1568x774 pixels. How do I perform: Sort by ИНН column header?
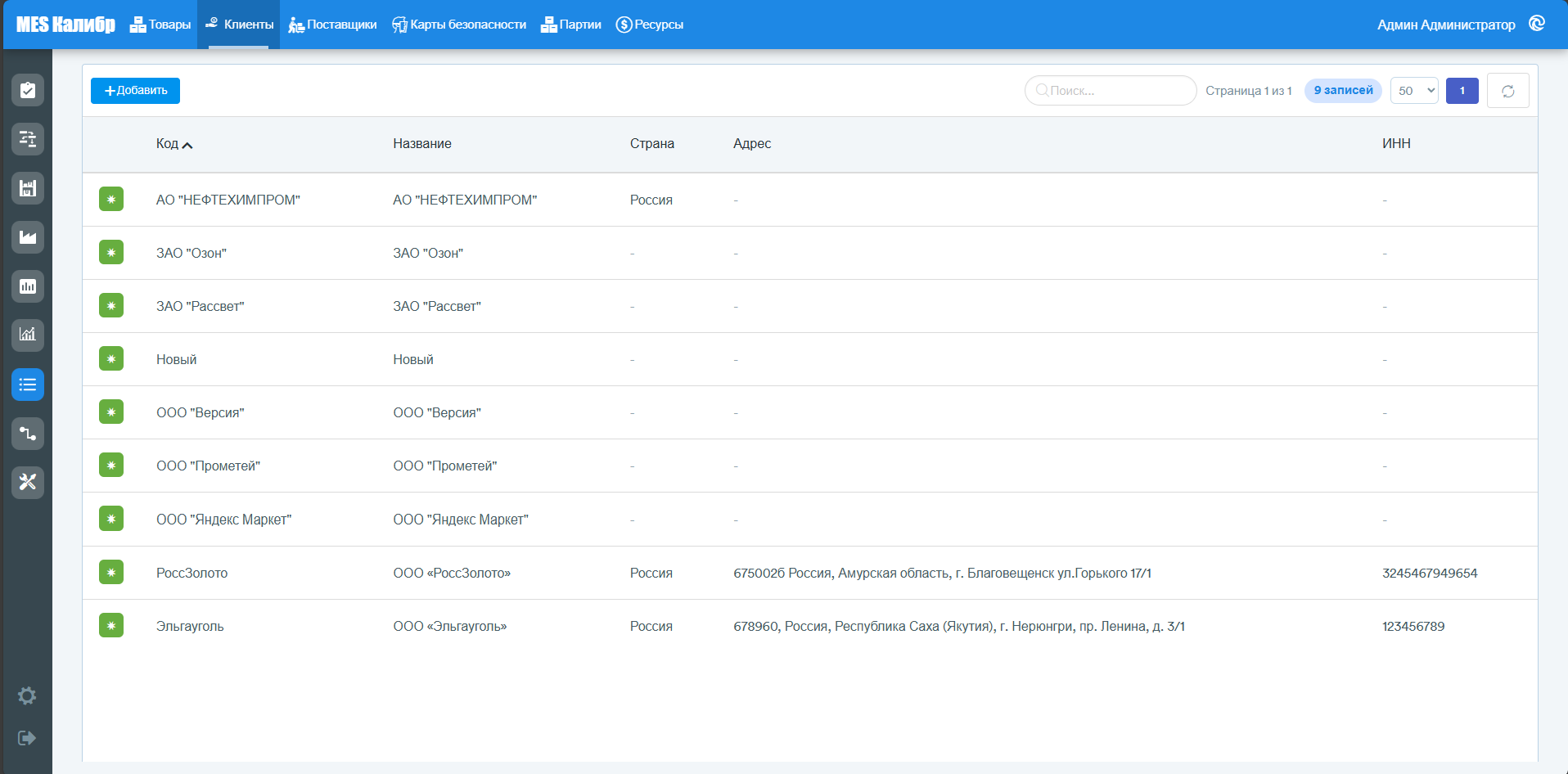click(x=1396, y=144)
